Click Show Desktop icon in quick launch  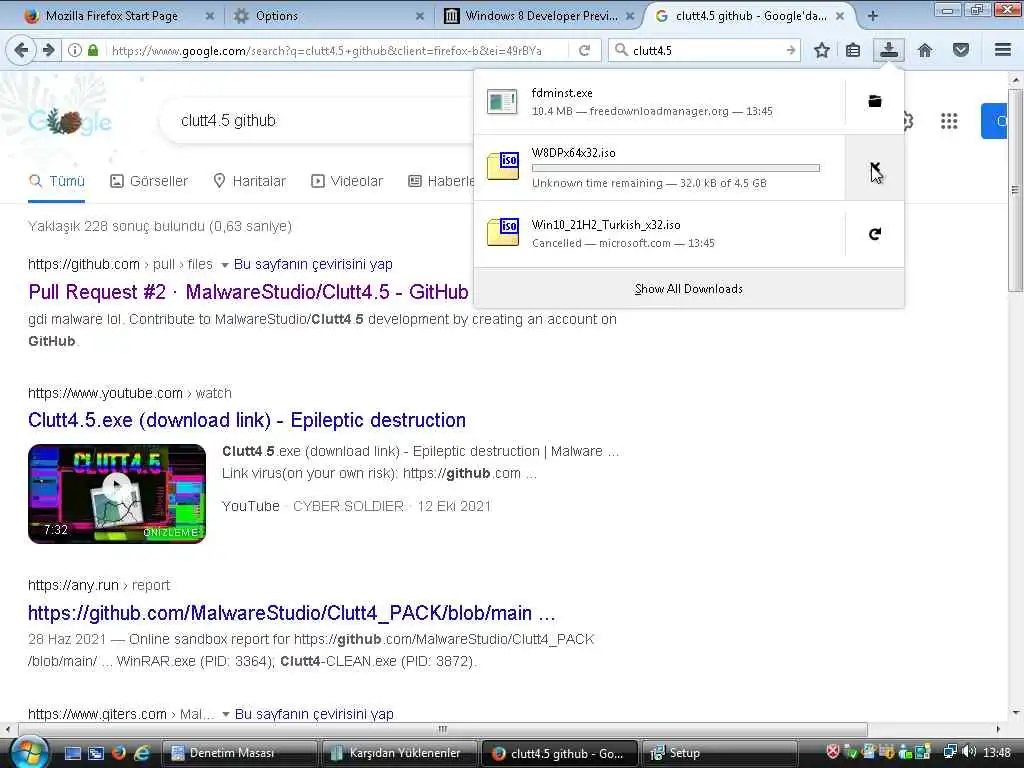tap(72, 754)
